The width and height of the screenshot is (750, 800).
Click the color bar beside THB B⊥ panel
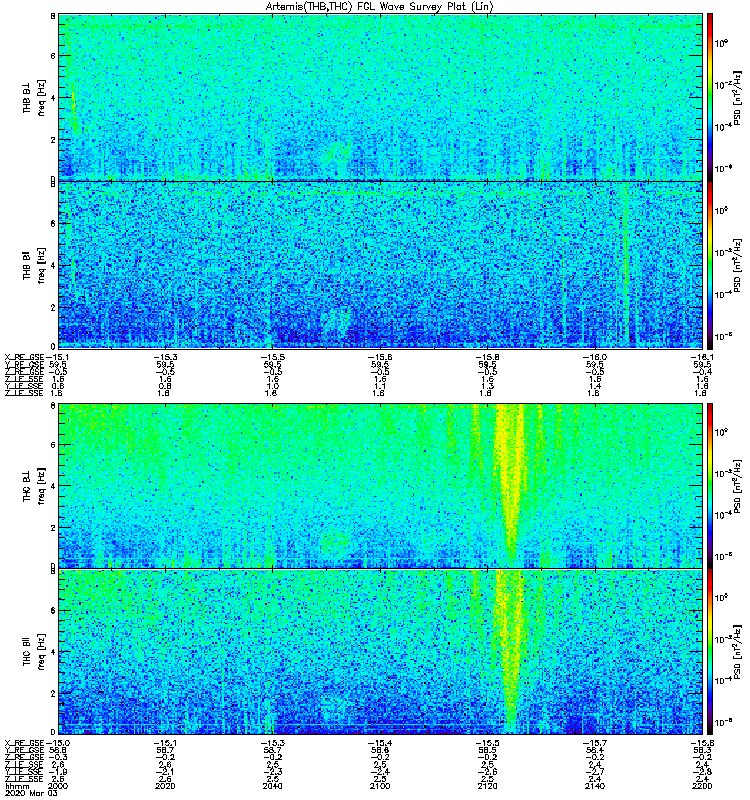[x=710, y=97]
